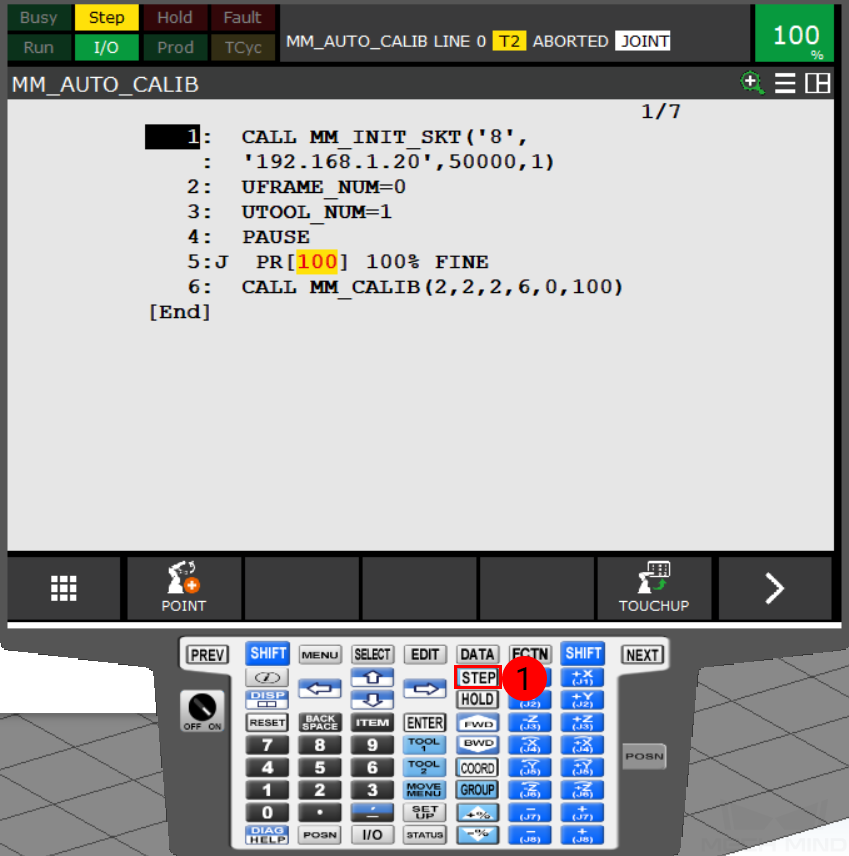The width and height of the screenshot is (849, 856).
Task: Click the GROUP key
Action: [478, 789]
